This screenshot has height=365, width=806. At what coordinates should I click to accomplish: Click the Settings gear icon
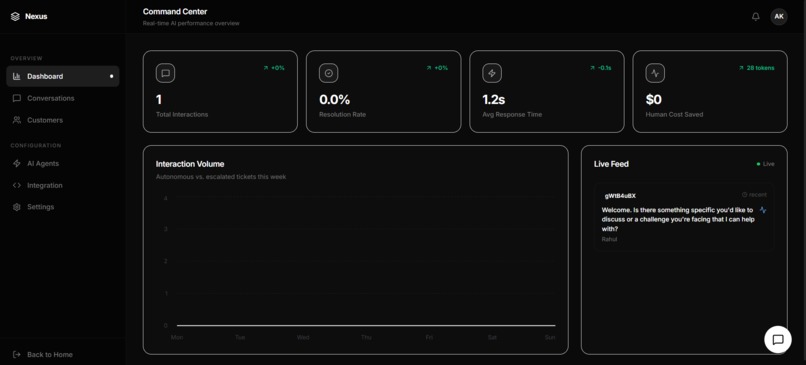pyautogui.click(x=16, y=207)
